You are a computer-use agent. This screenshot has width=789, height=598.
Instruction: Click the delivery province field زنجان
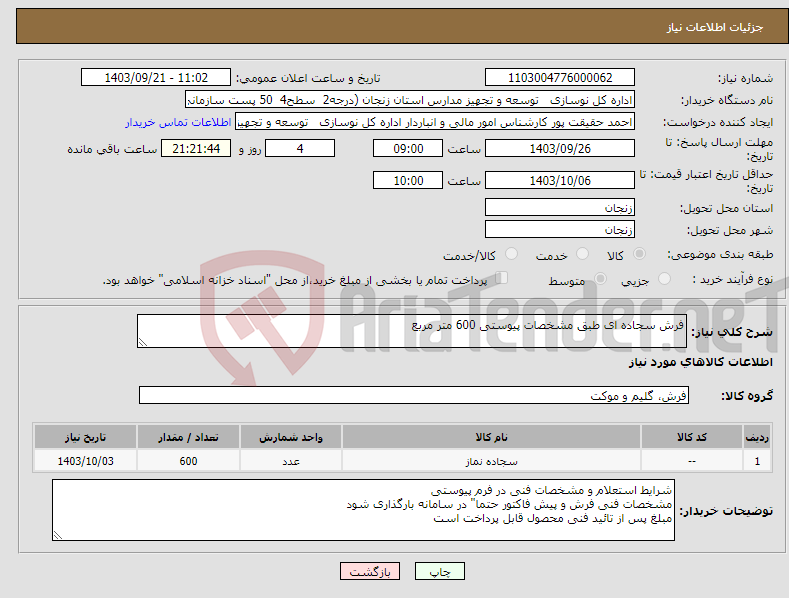click(x=560, y=207)
